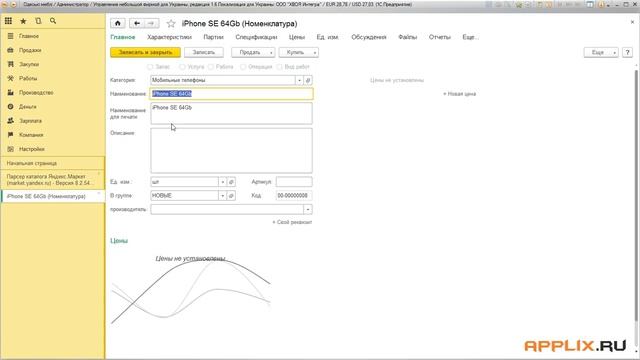Viewport: 640px width, 360px height.
Task: Click the Цены section heading link
Action: coord(119,241)
